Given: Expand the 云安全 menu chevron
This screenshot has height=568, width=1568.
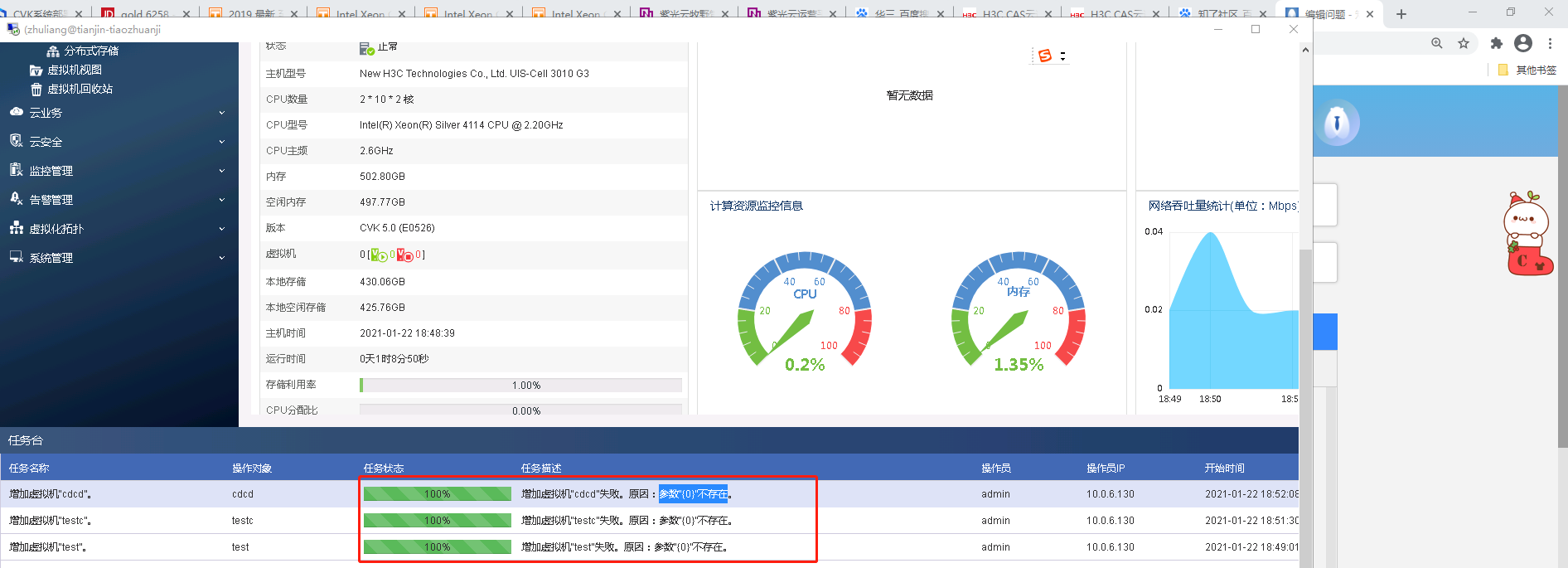Looking at the screenshot, I should tap(221, 142).
